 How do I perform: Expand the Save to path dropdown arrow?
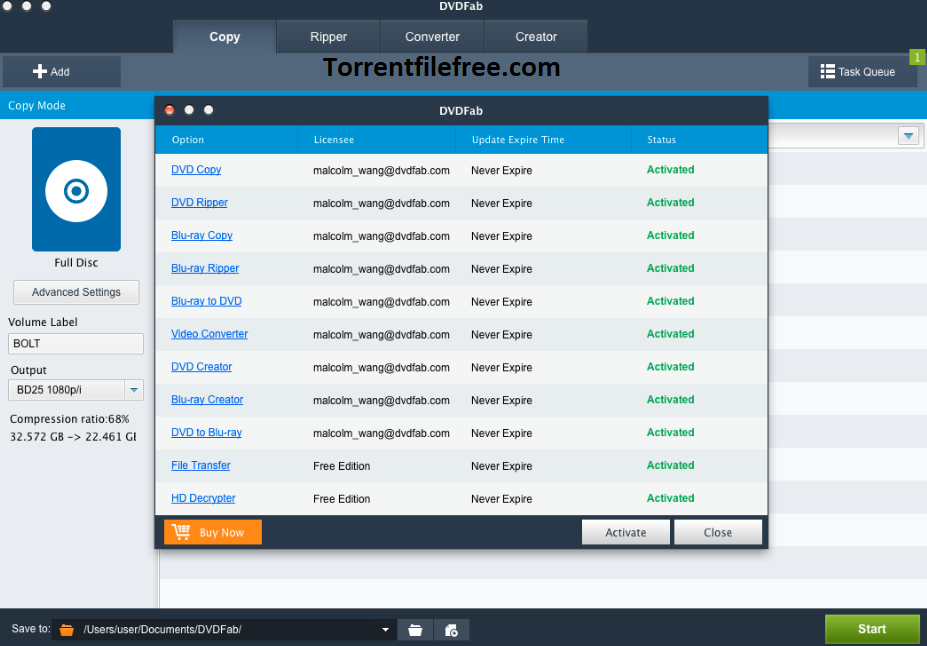[x=385, y=630]
